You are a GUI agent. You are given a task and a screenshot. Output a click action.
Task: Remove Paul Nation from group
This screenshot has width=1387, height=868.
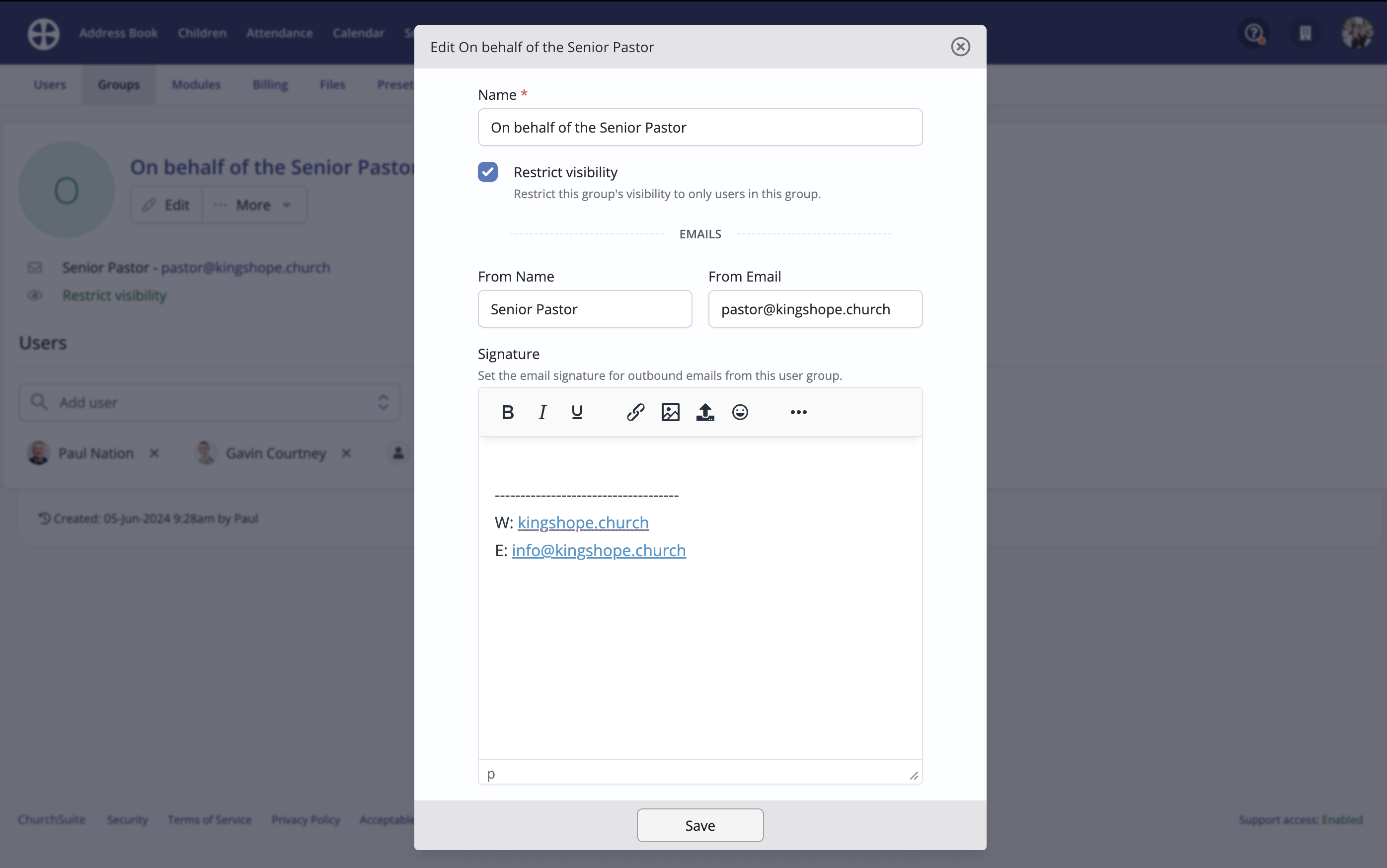pos(154,453)
